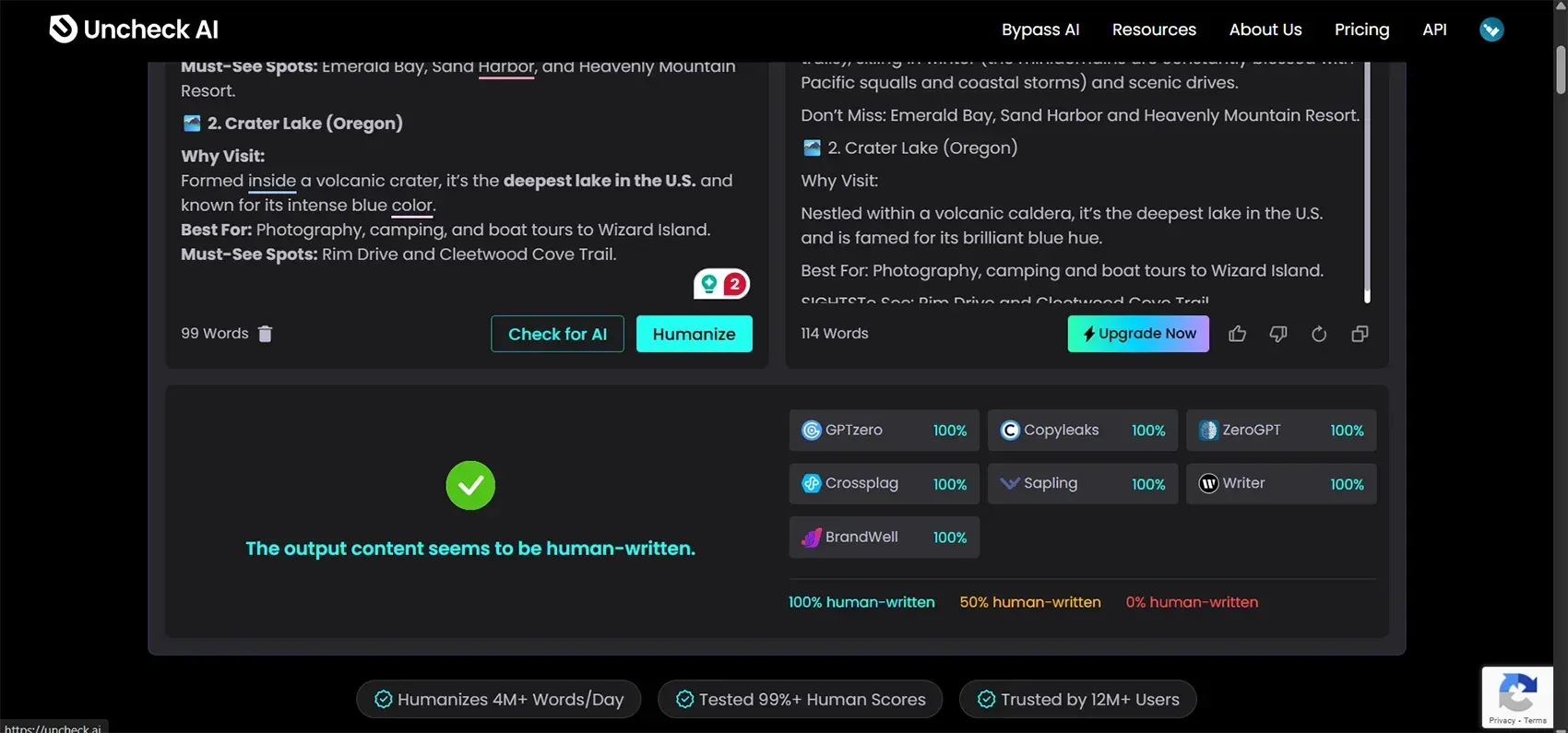Click the Humanize button
1568x733 pixels.
pyautogui.click(x=694, y=334)
